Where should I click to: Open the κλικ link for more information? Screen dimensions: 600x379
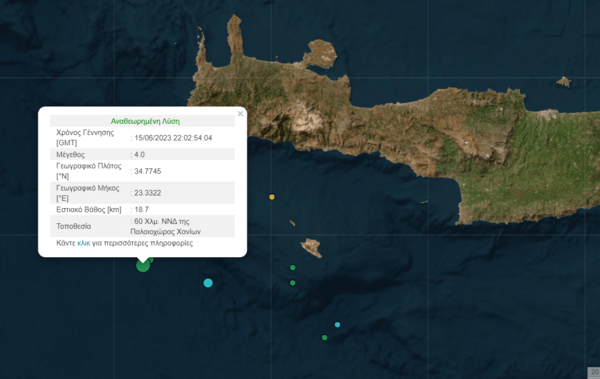click(x=83, y=243)
